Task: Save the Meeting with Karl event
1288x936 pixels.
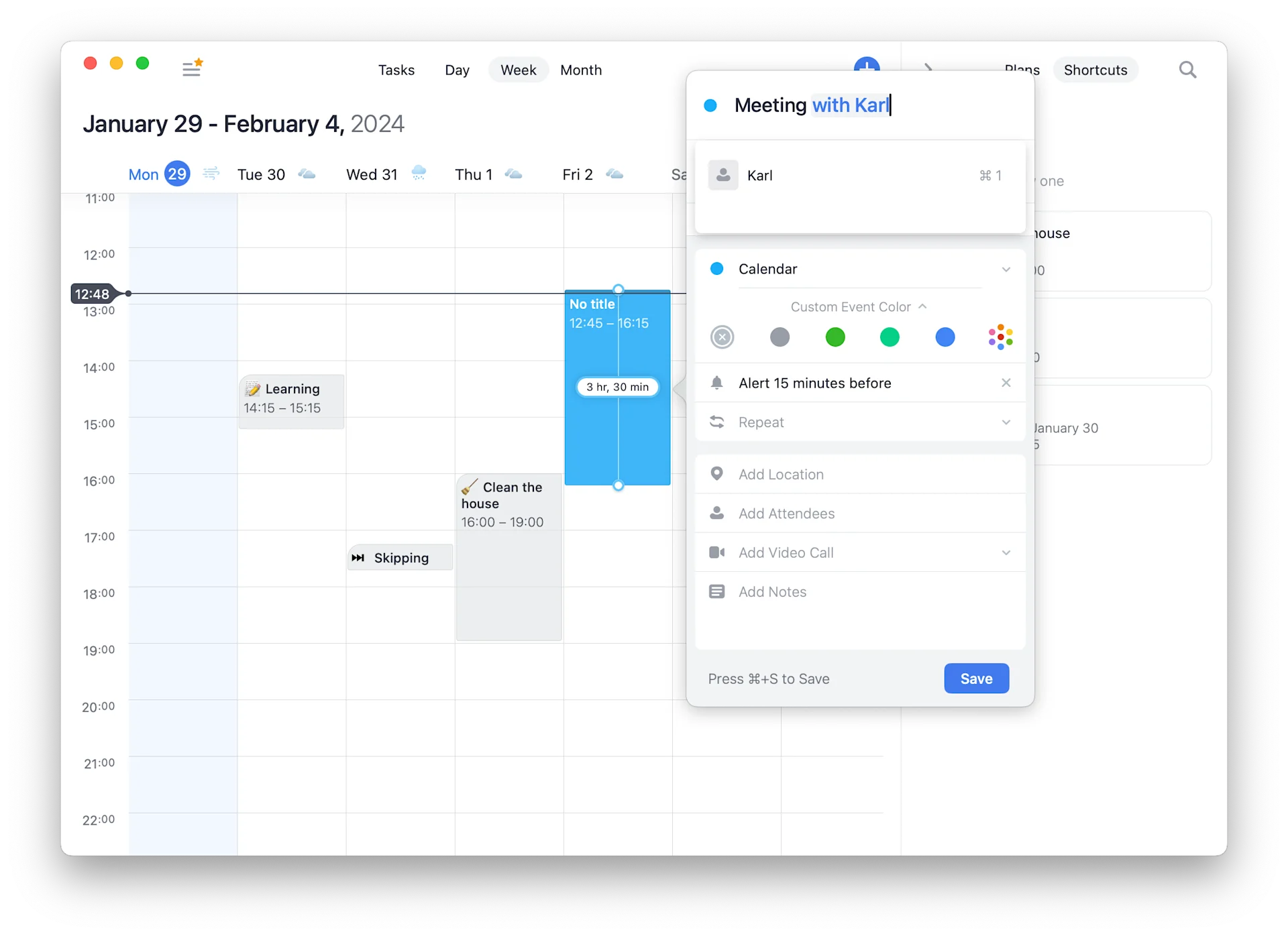Action: click(x=974, y=678)
